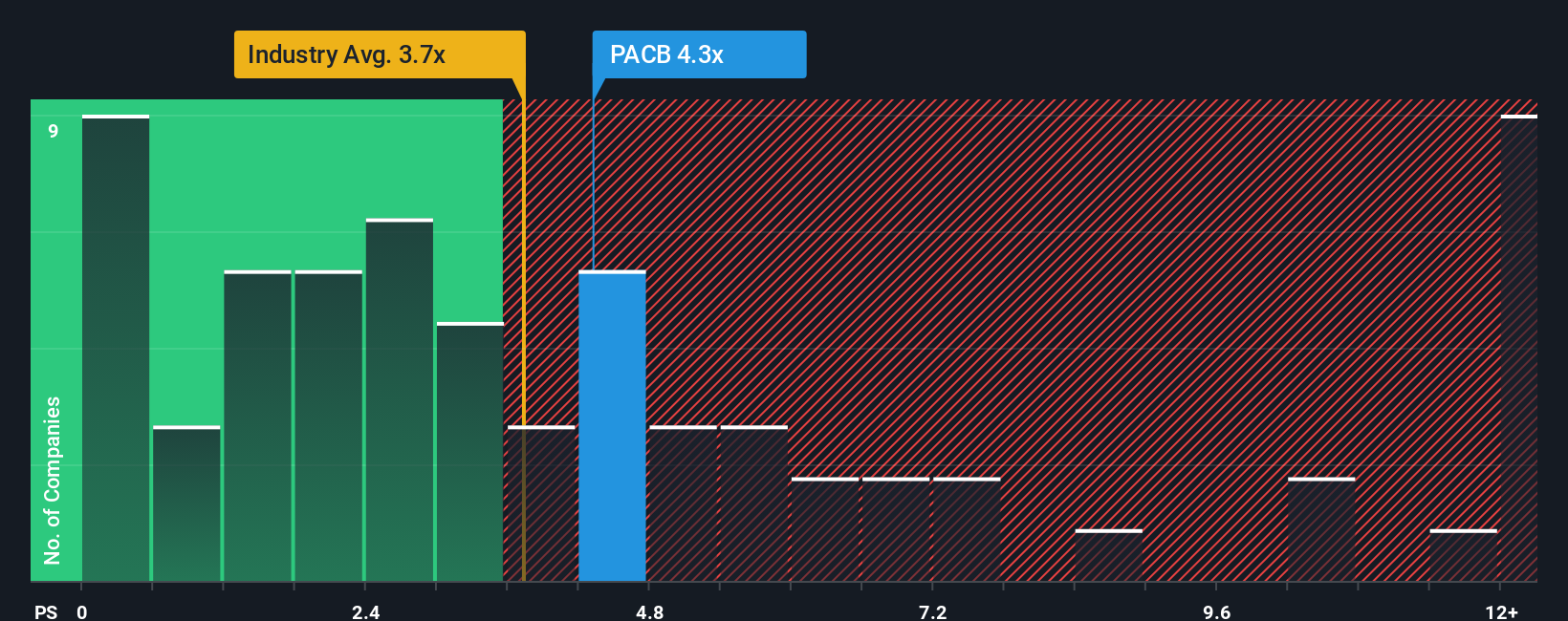Viewport: 1568px width, 621px height.
Task: Click the x-axis label 4.8
Action: coord(649,611)
